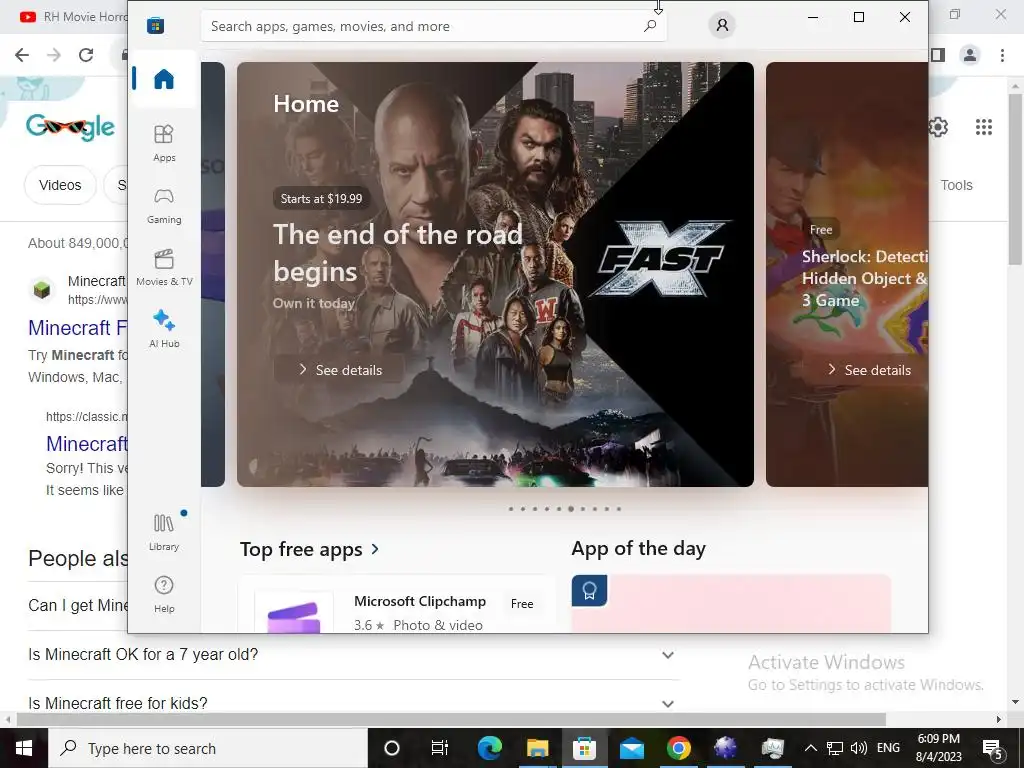Click the App of the day award badge
Screen dimensions: 1024x768
590,591
